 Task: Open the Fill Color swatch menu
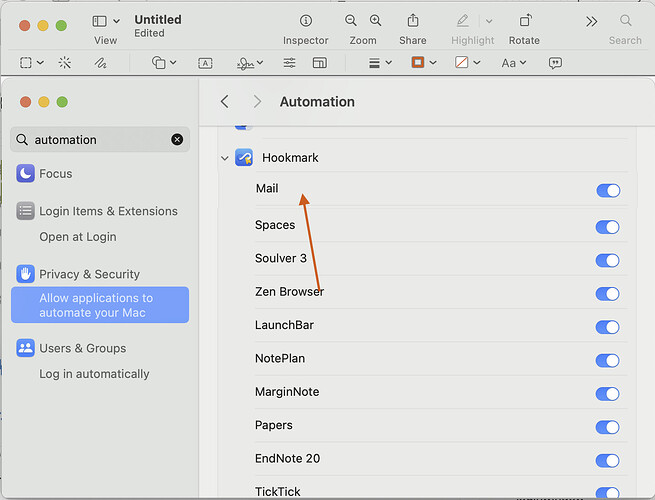tap(467, 63)
